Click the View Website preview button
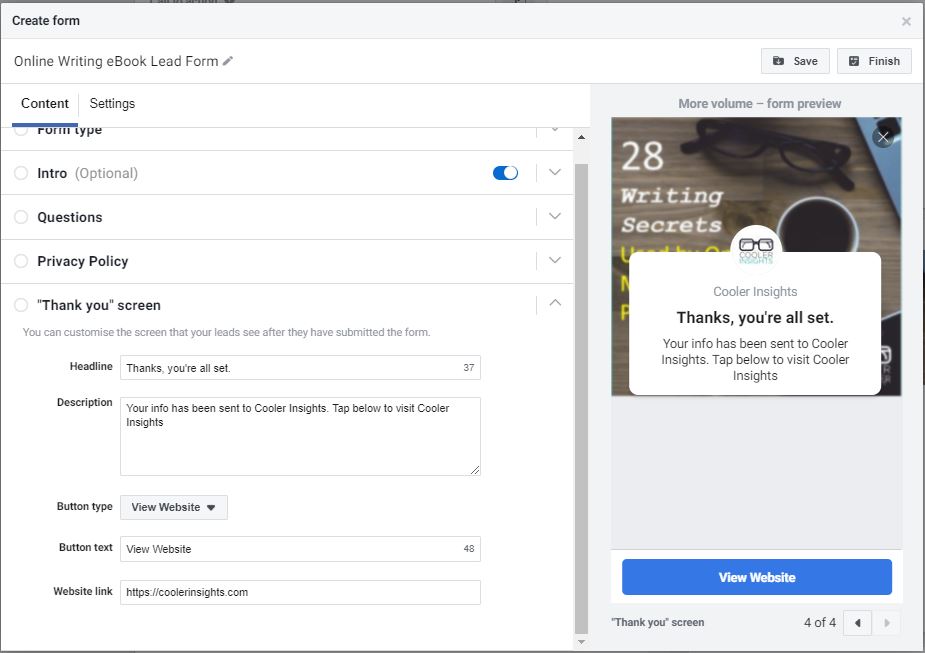925x653 pixels. [757, 577]
